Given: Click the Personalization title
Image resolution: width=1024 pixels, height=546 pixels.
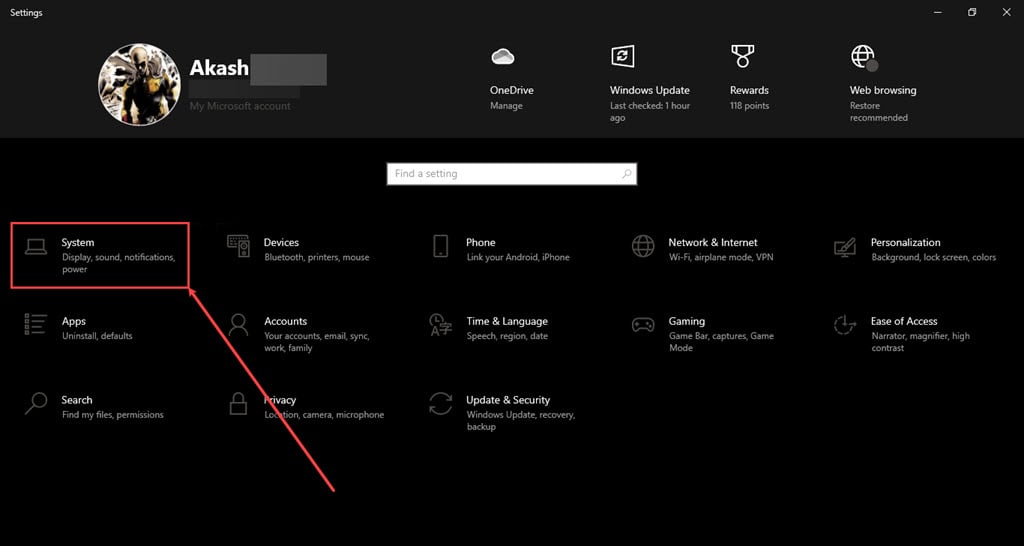Looking at the screenshot, I should point(905,242).
